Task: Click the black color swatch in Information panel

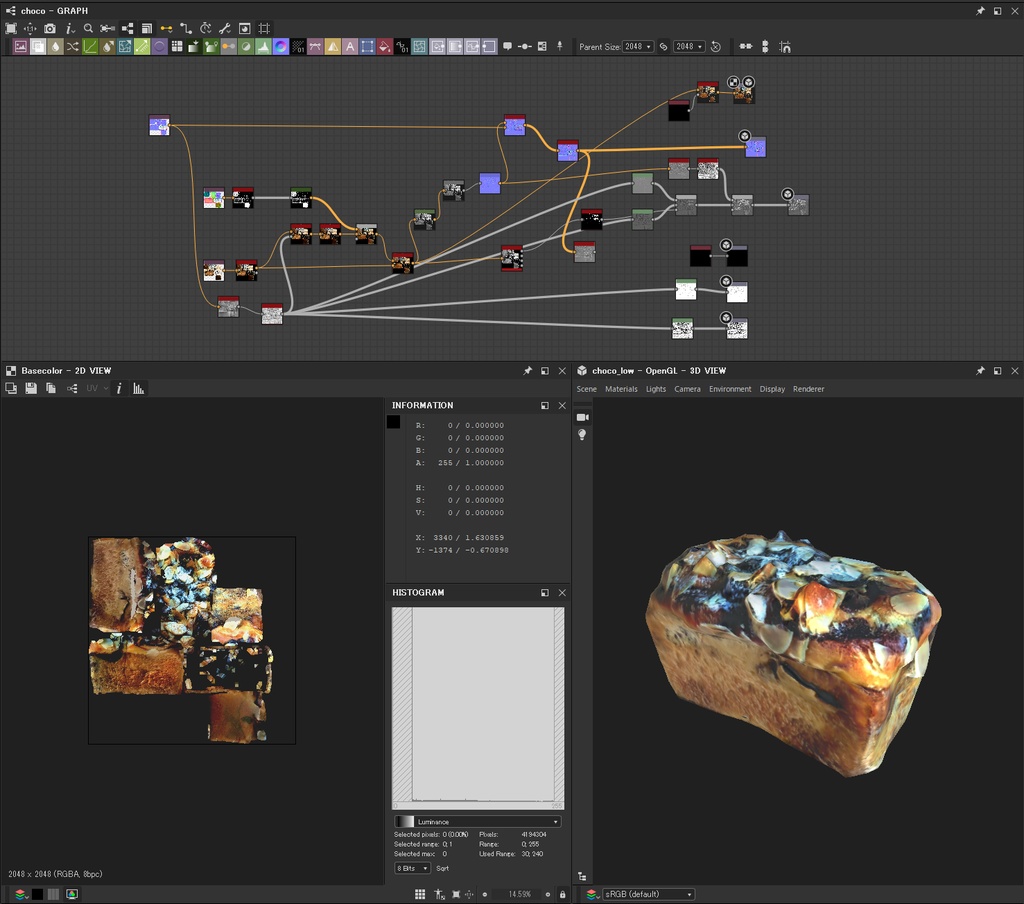Action: click(394, 422)
